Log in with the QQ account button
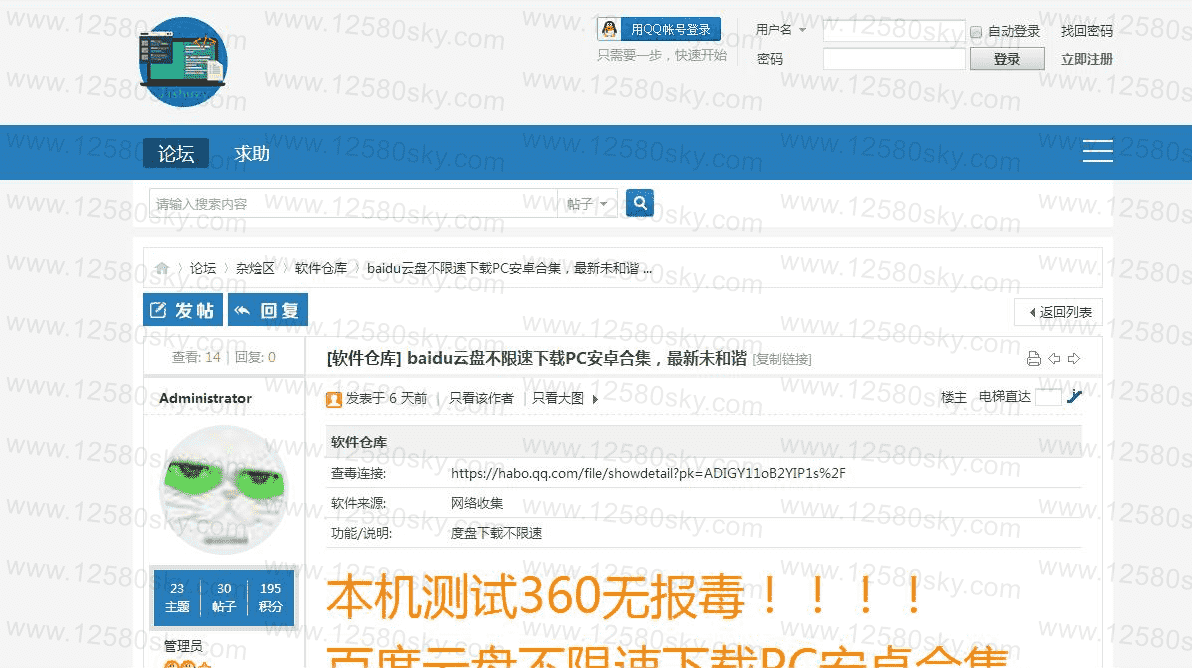The image size is (1192, 668). tap(658, 30)
